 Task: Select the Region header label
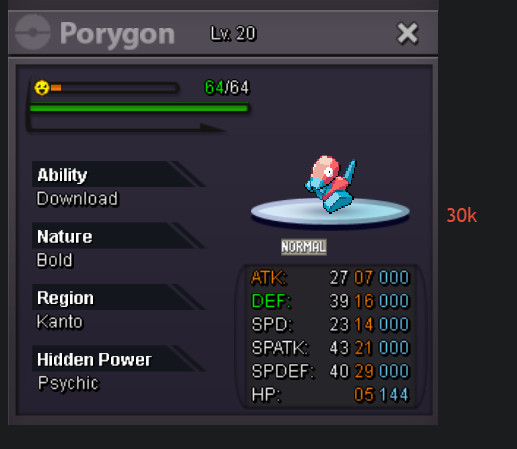coord(65,298)
